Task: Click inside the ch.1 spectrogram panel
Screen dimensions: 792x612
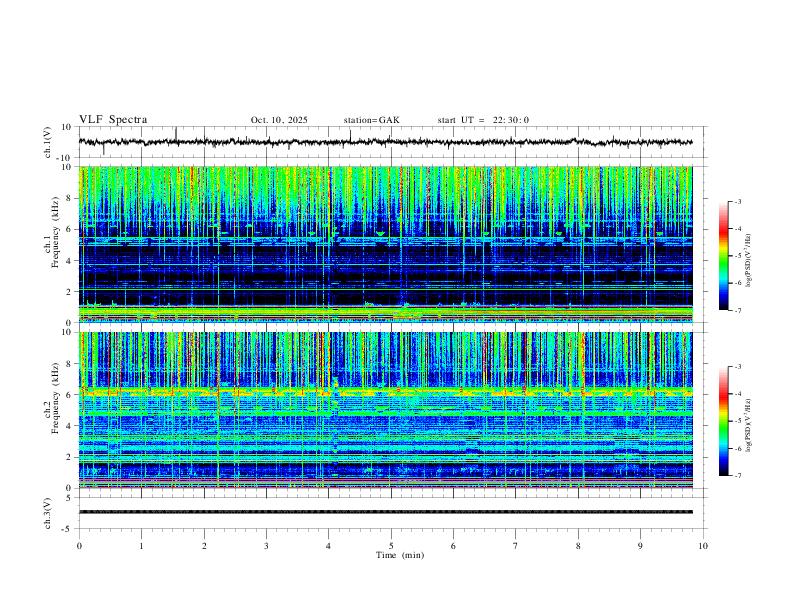Action: click(385, 244)
